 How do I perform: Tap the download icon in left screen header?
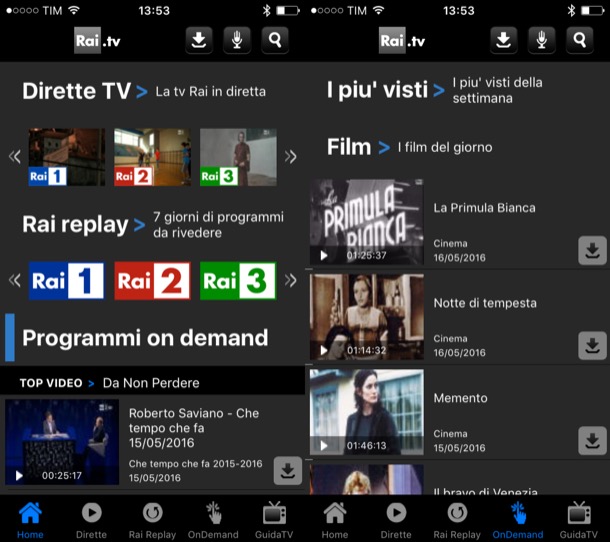199,40
